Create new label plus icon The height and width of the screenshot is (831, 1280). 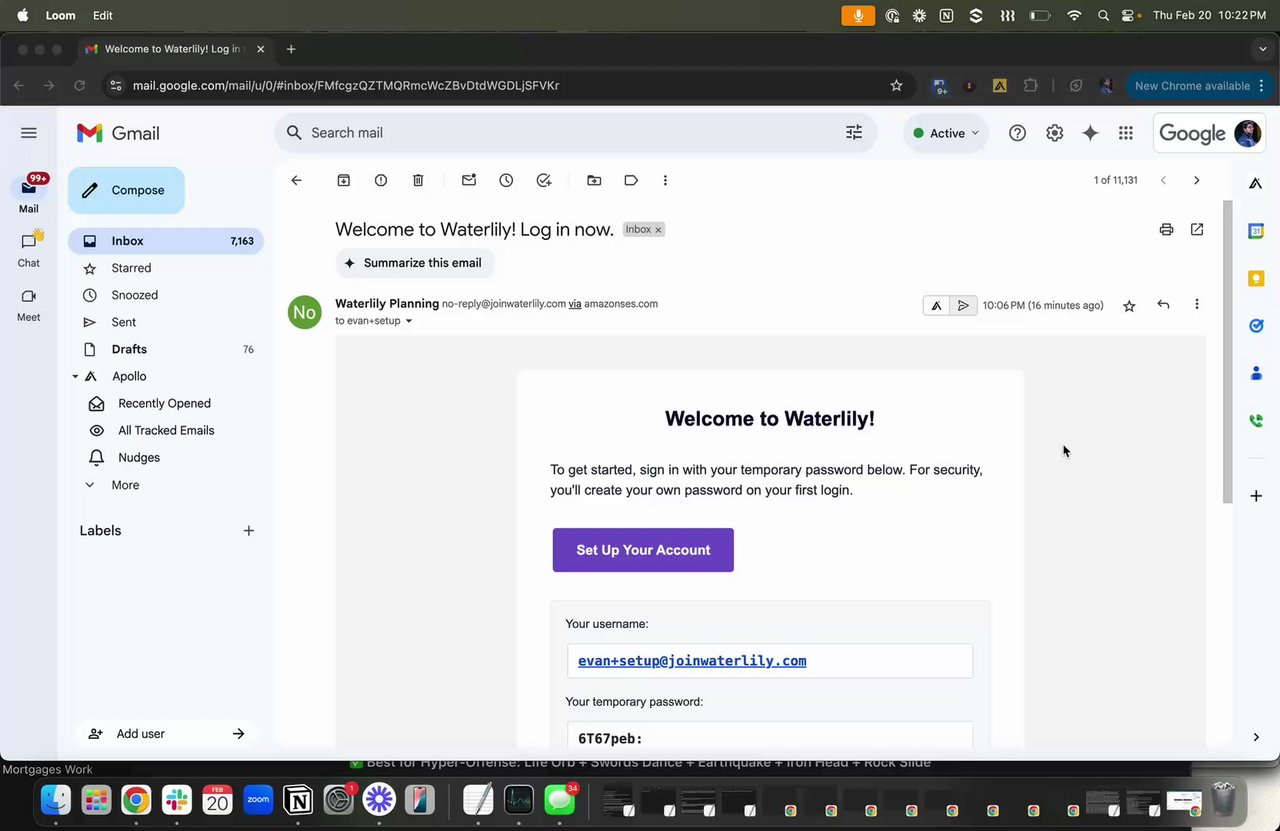coord(249,531)
